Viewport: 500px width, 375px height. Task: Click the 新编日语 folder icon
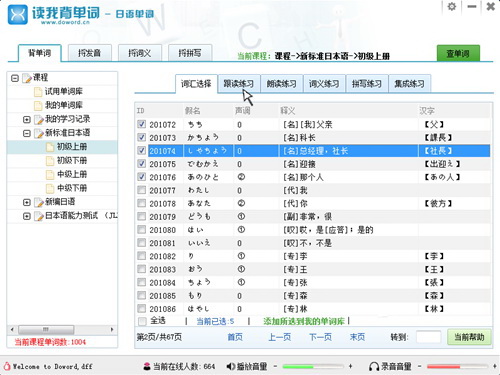coord(39,202)
